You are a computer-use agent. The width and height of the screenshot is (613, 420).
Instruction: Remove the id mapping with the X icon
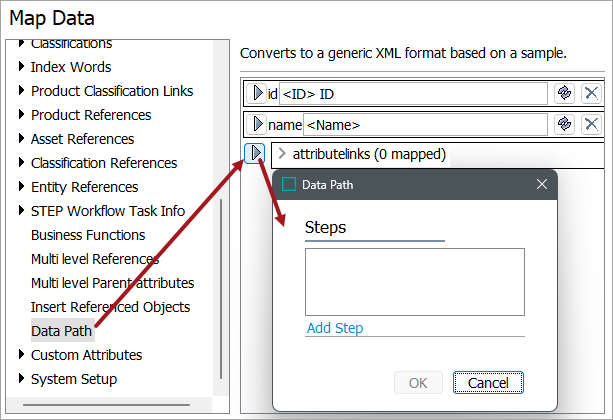pos(591,94)
